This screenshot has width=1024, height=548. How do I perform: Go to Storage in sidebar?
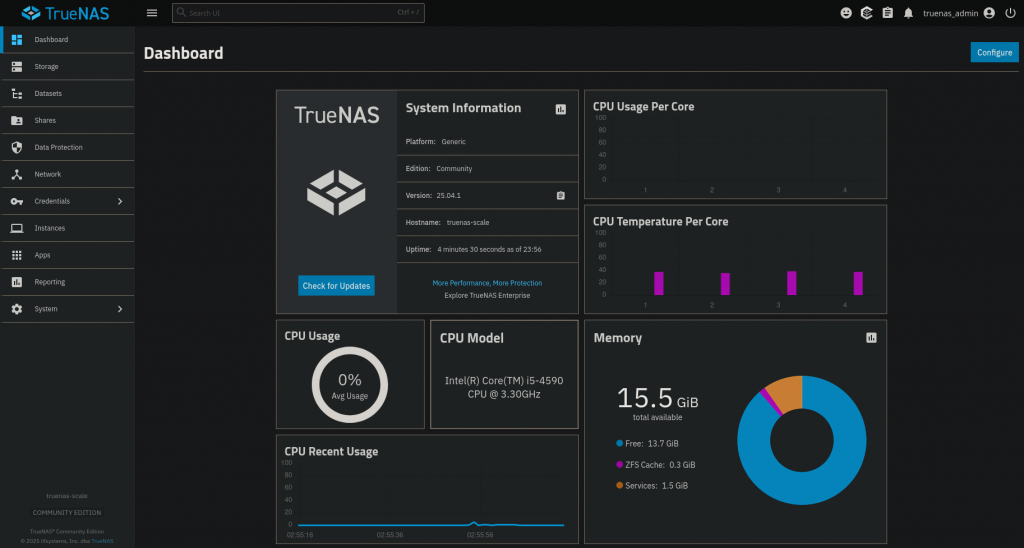click(x=46, y=67)
